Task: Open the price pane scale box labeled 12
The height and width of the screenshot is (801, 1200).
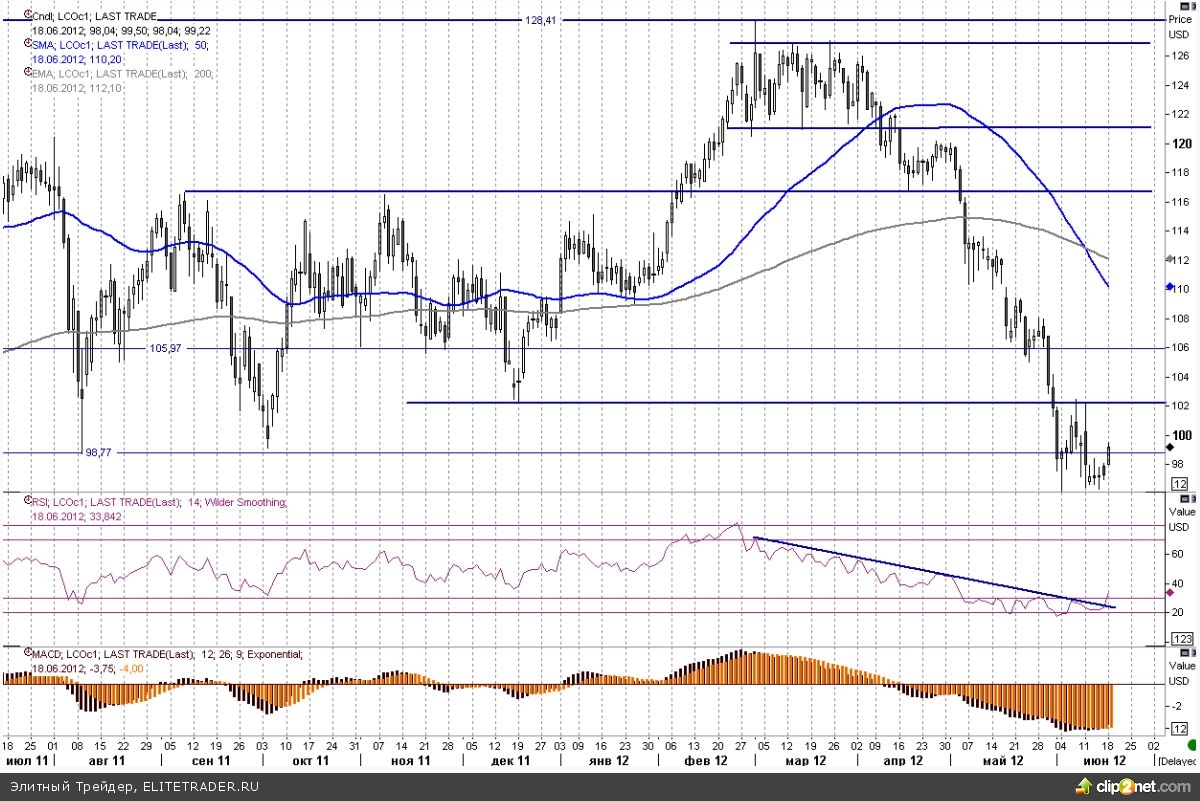Action: (x=1180, y=484)
